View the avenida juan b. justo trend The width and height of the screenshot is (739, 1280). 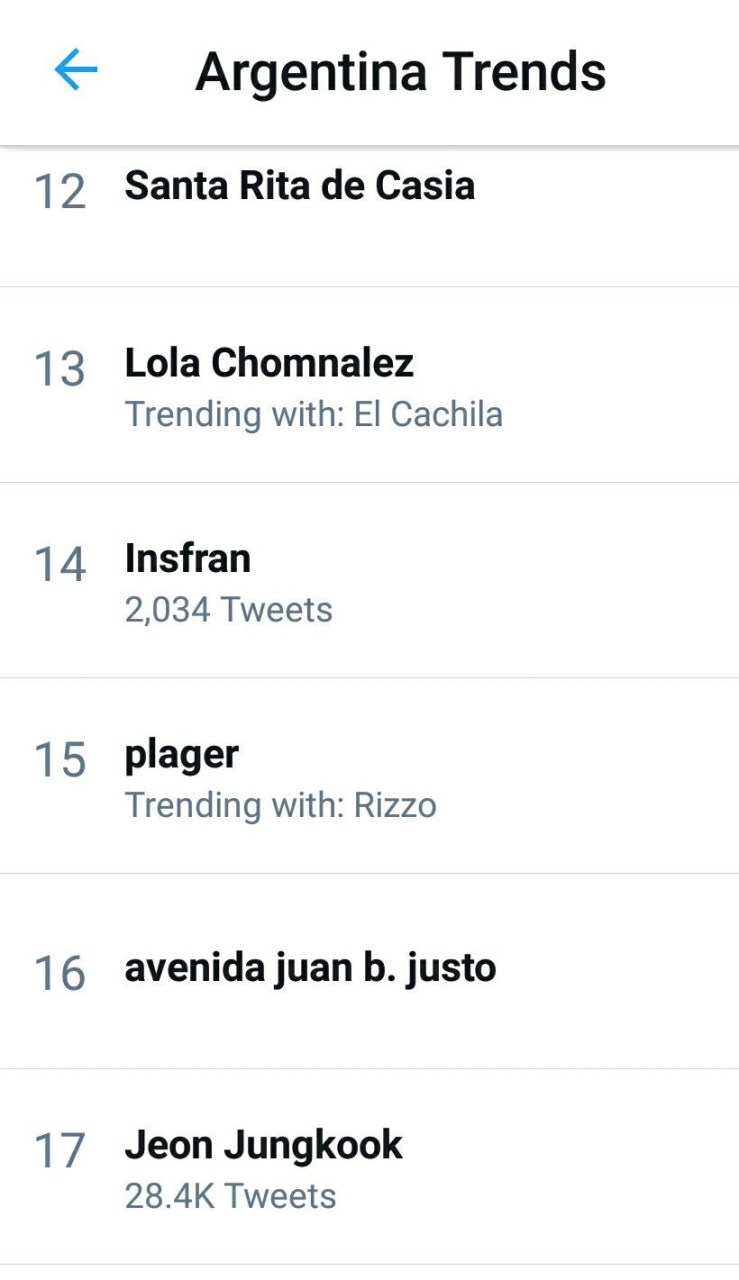(x=310, y=968)
